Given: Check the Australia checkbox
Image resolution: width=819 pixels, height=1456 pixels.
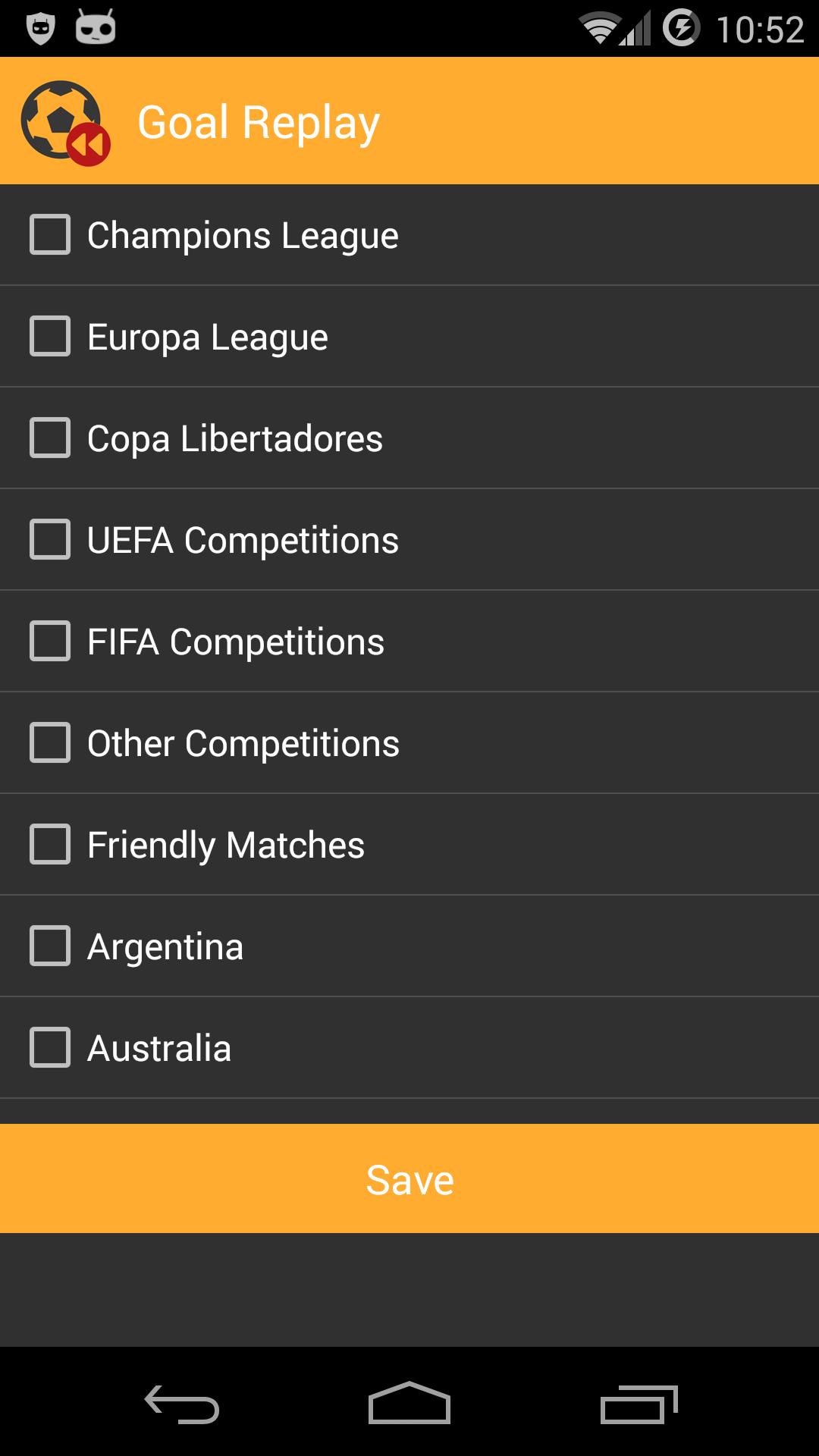Looking at the screenshot, I should 50,1047.
